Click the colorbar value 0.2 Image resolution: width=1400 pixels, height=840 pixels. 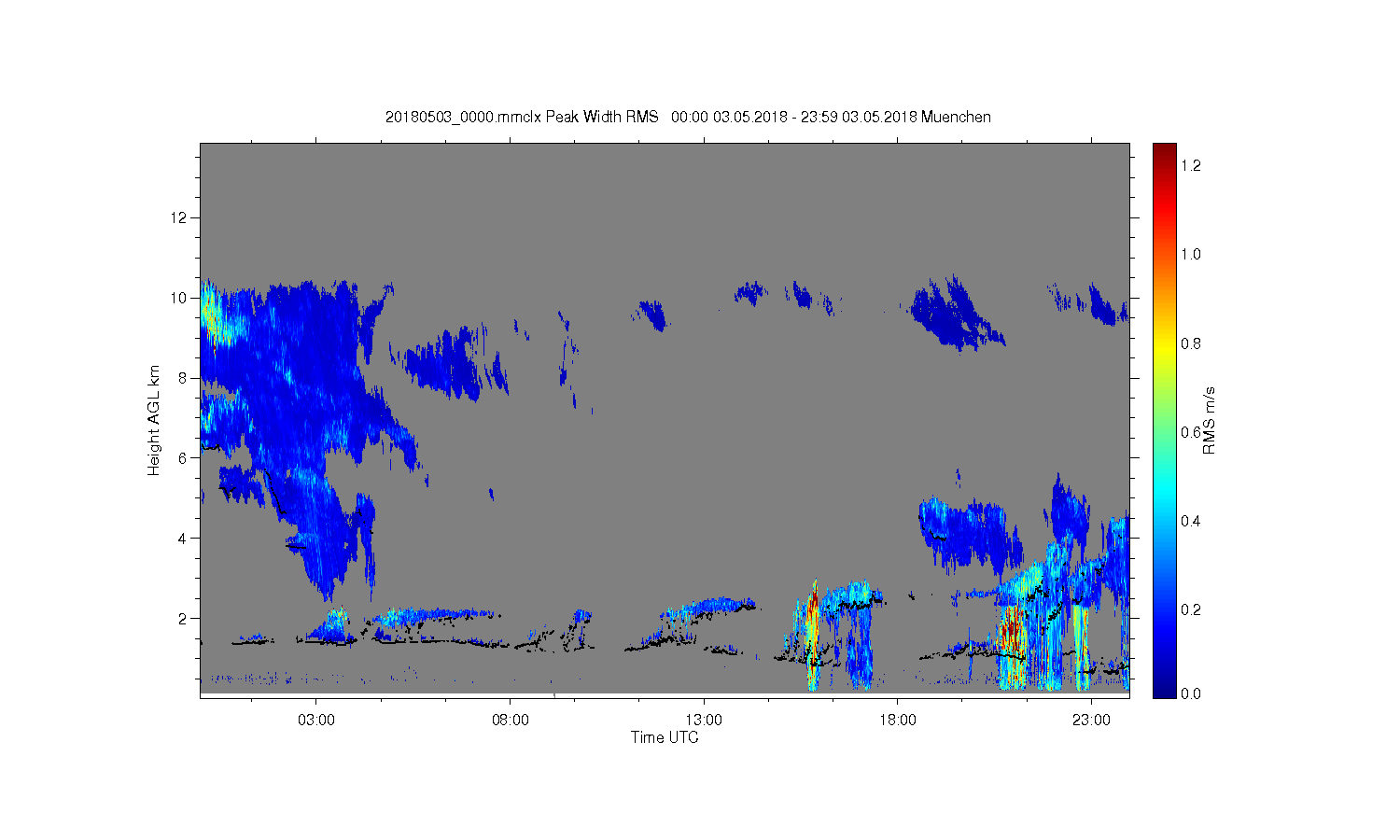click(x=1191, y=609)
